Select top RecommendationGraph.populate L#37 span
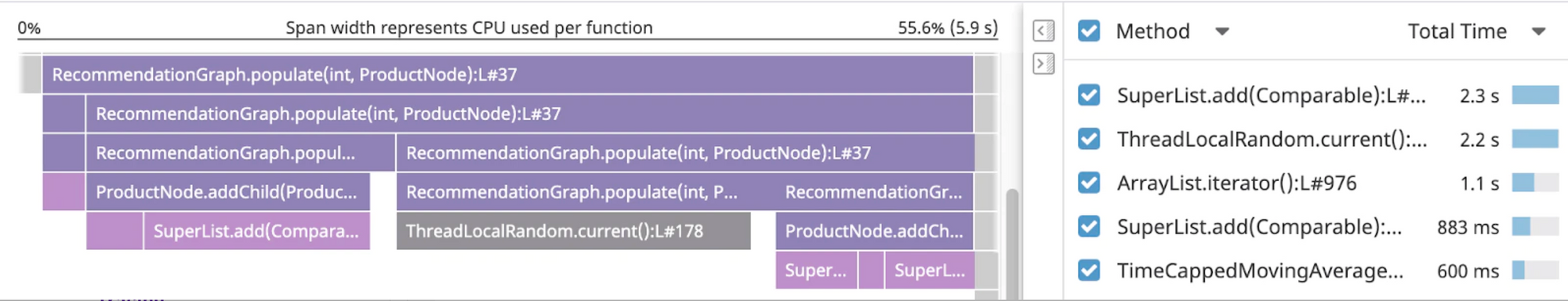The height and width of the screenshot is (301, 1568). pyautogui.click(x=507, y=74)
